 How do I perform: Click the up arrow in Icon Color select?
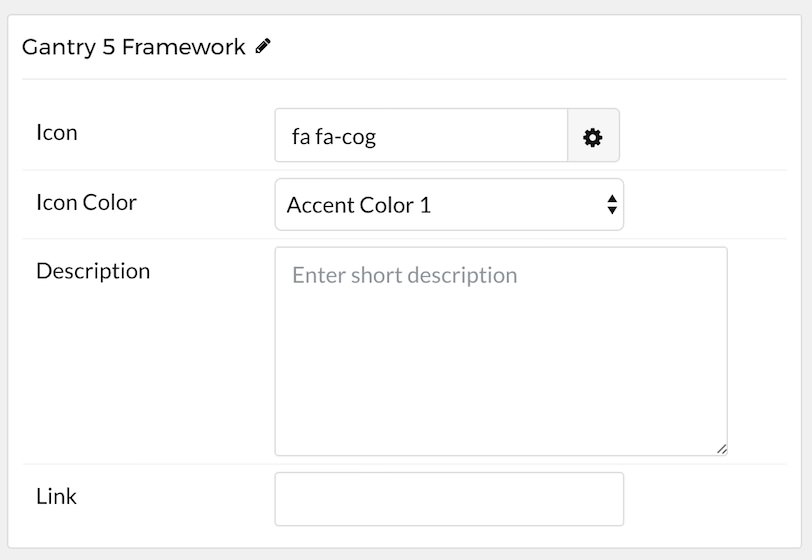[x=612, y=198]
